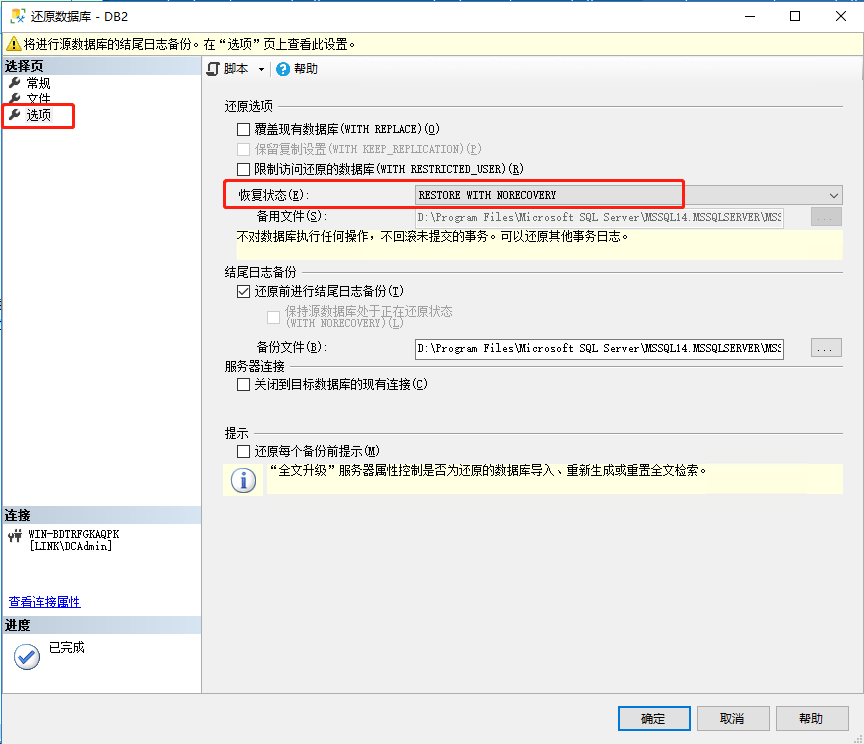This screenshot has width=864, height=744.
Task: Close the 还原数据库 dialog window
Action: [841, 17]
